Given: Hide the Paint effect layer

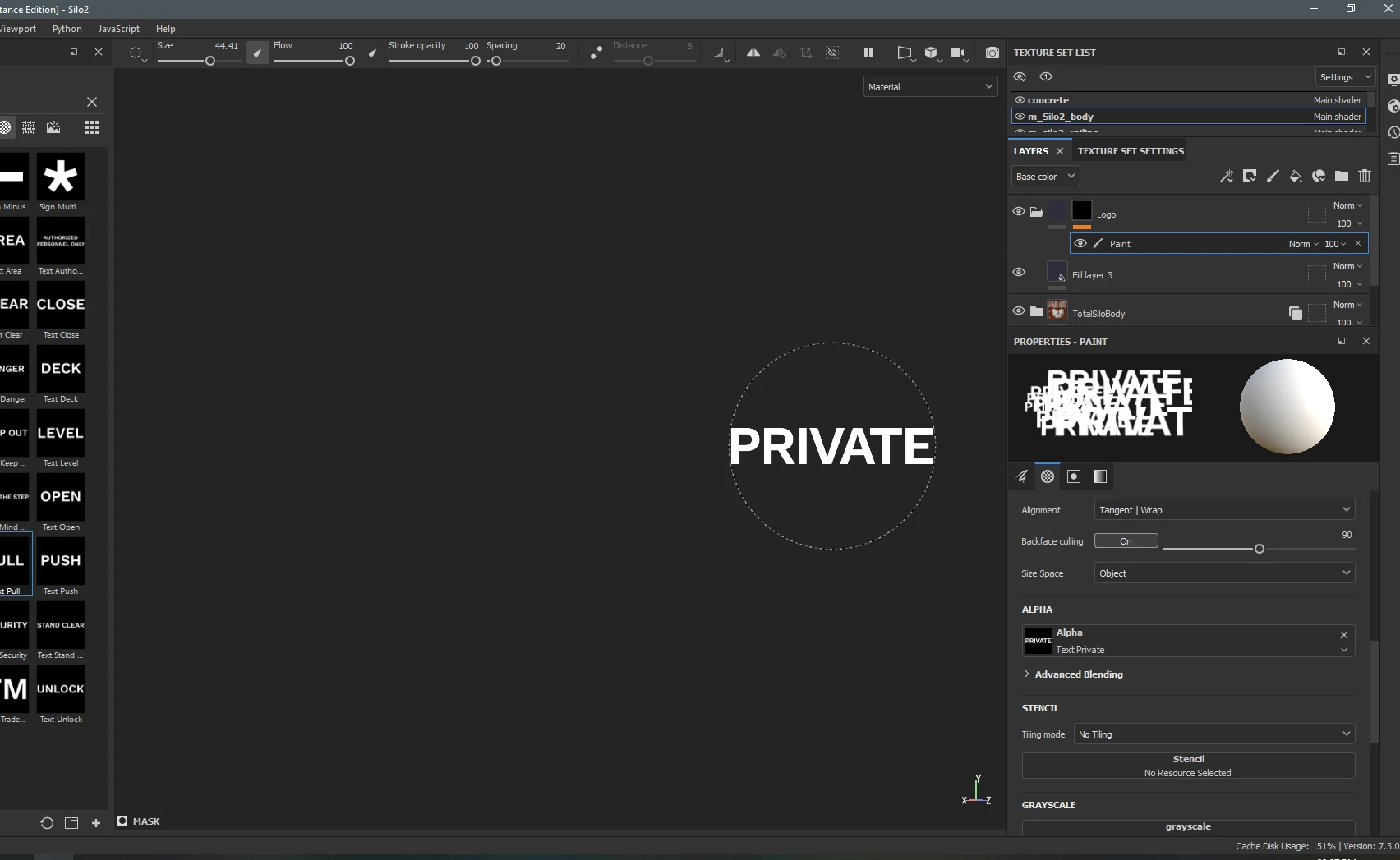Looking at the screenshot, I should [1080, 243].
